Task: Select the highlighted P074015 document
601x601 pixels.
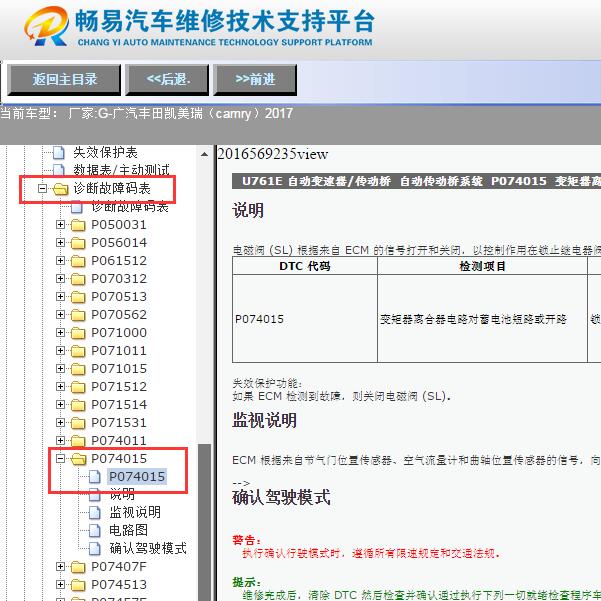Action: tap(137, 477)
